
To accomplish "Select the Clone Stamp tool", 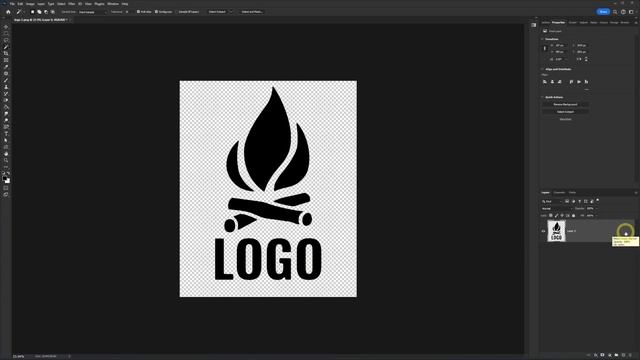I will [x=6, y=87].
